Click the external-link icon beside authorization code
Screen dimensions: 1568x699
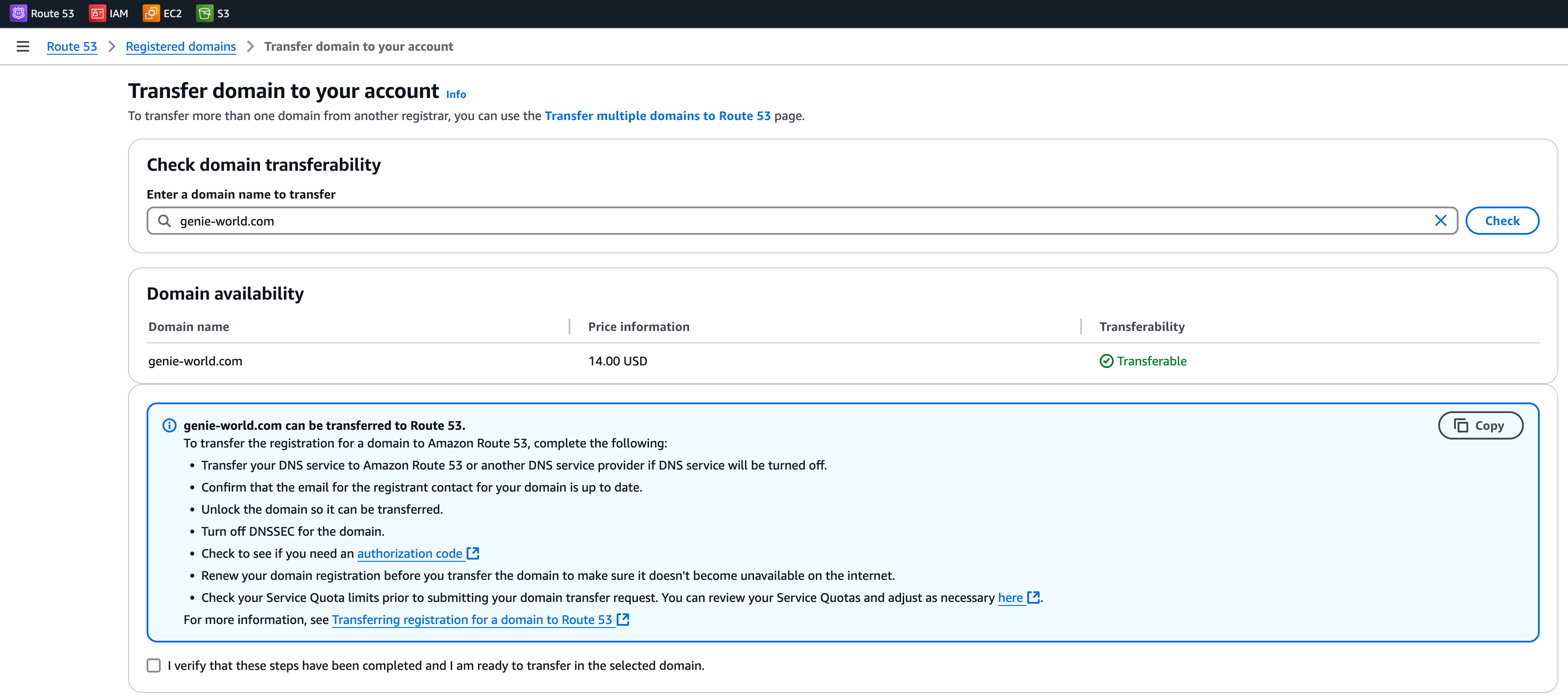473,553
